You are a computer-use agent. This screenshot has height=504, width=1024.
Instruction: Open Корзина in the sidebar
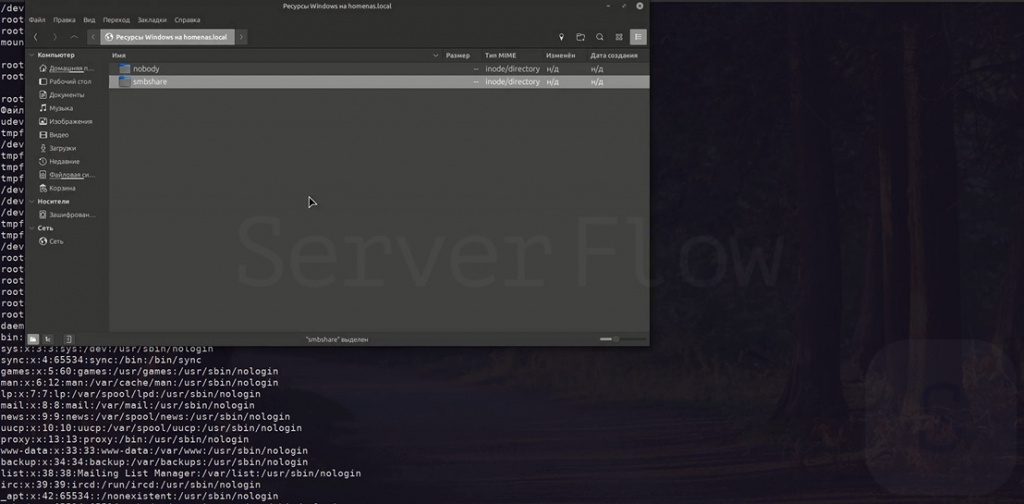tap(61, 188)
